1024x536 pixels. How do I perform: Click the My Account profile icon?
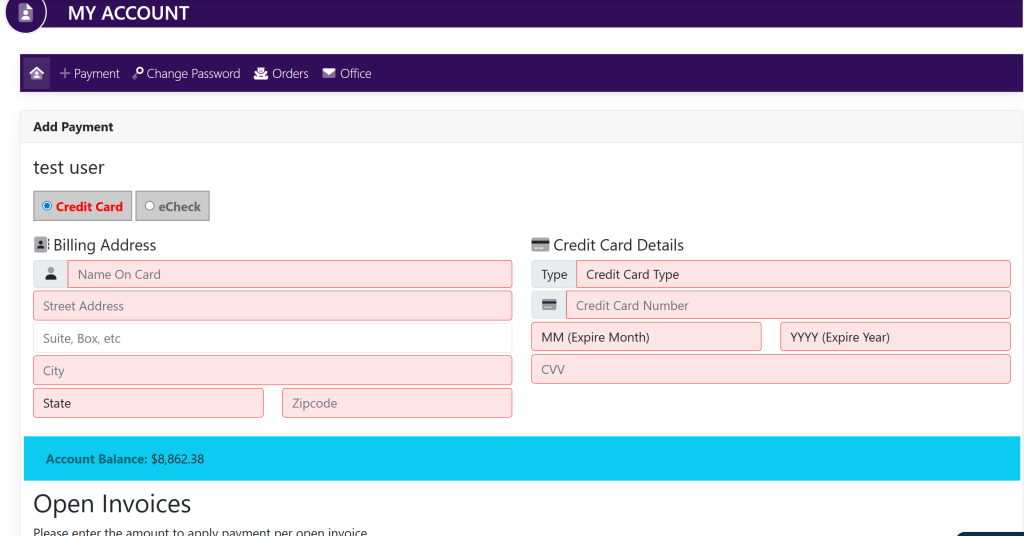pyautogui.click(x=26, y=13)
